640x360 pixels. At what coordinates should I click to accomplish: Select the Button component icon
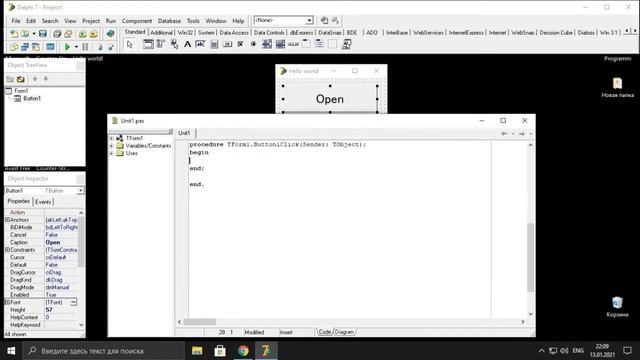tap(227, 44)
